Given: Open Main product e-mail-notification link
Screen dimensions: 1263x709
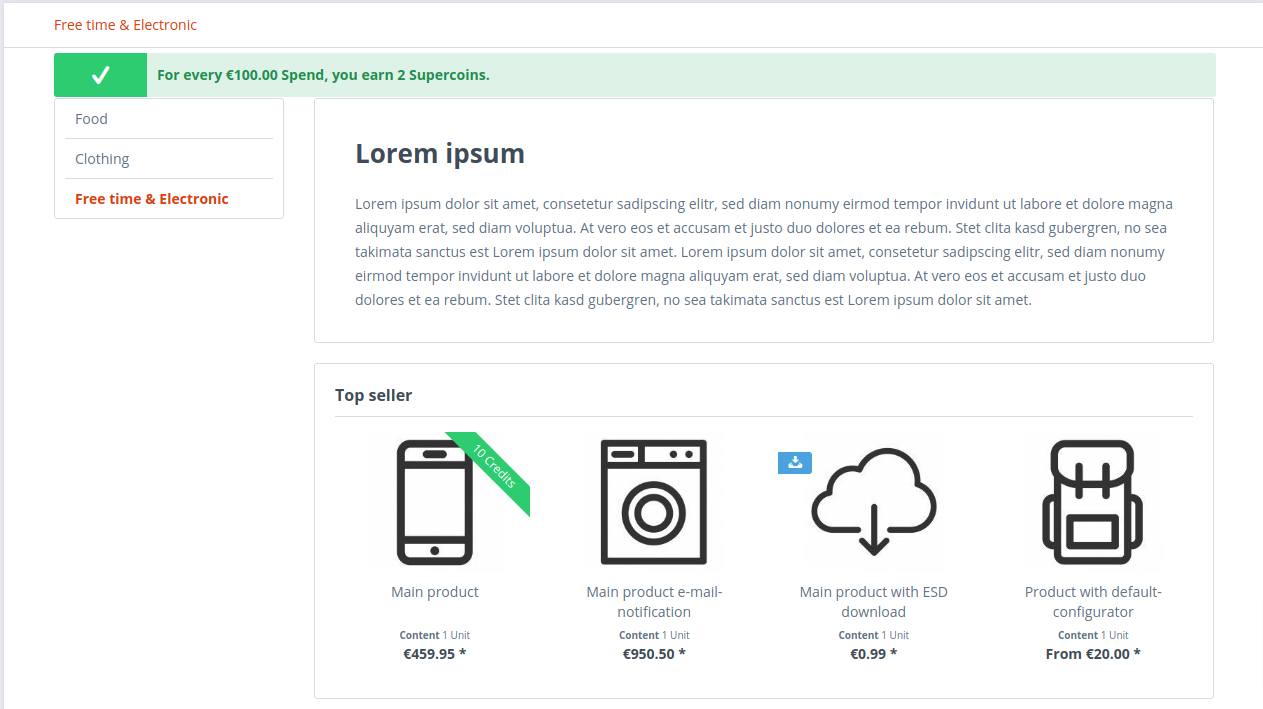Looking at the screenshot, I should tap(654, 602).
